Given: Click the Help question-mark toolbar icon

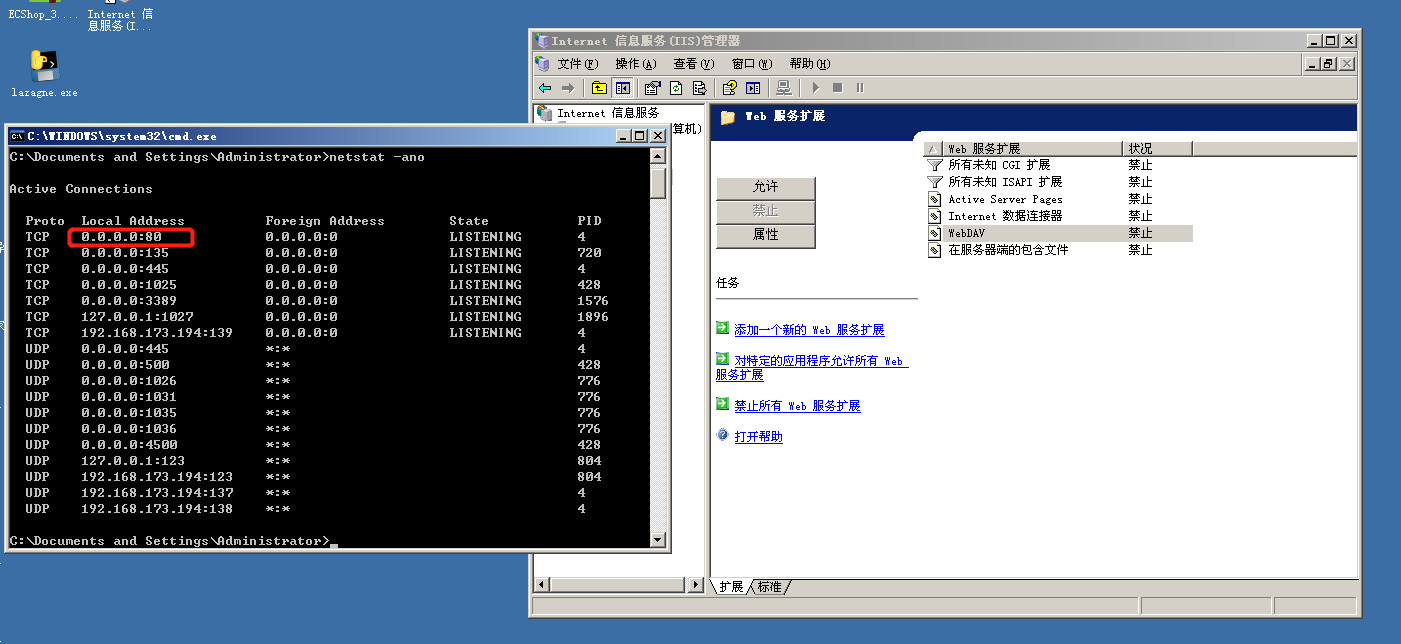Looking at the screenshot, I should (730, 88).
